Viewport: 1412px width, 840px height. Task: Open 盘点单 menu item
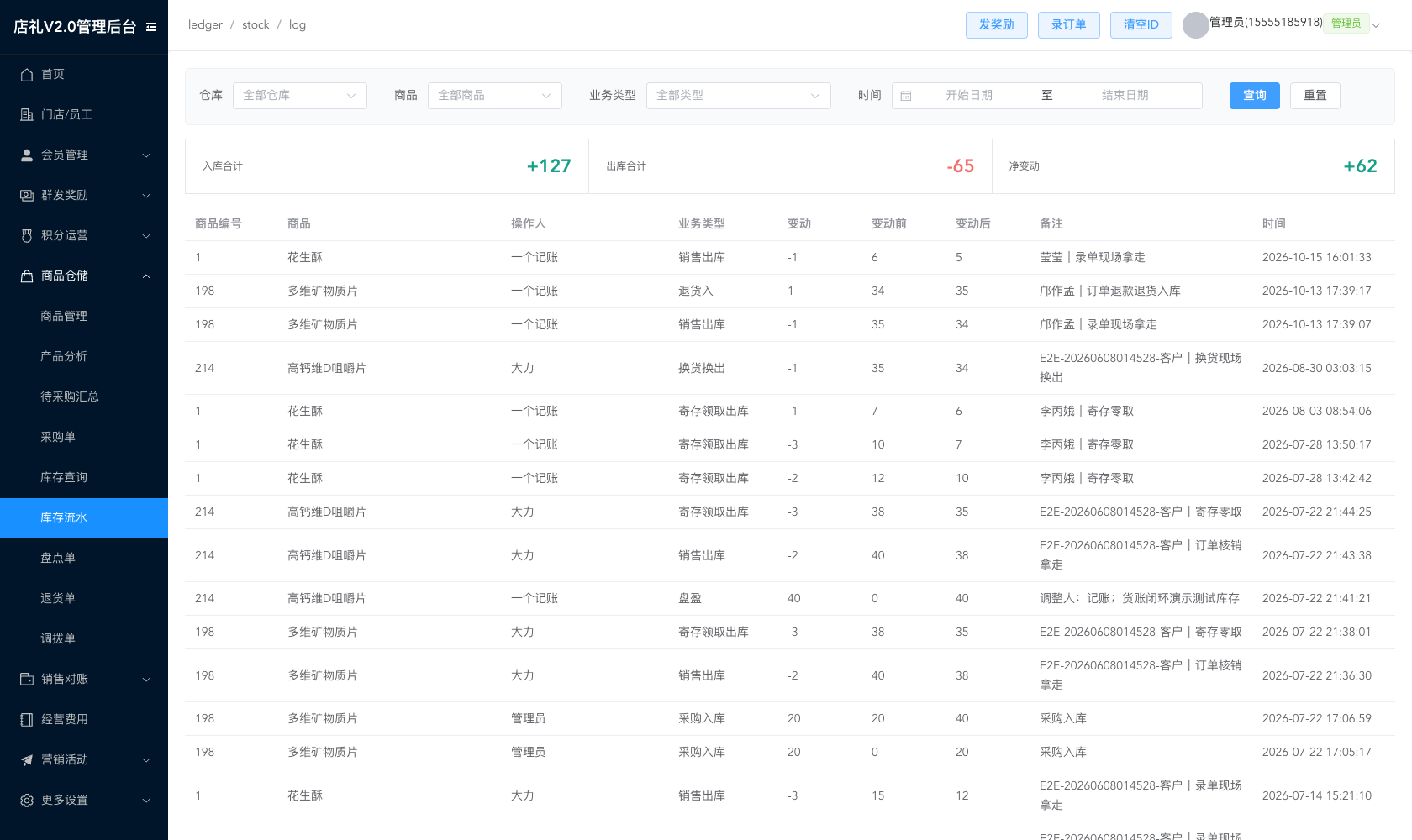pyautogui.click(x=84, y=558)
